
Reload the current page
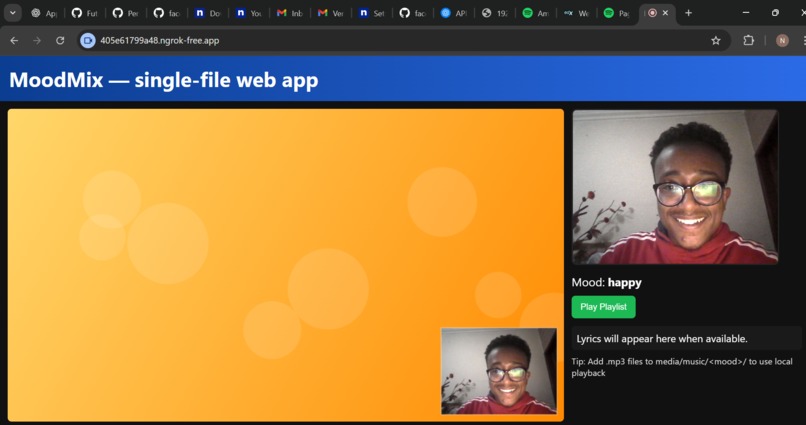[x=60, y=41]
